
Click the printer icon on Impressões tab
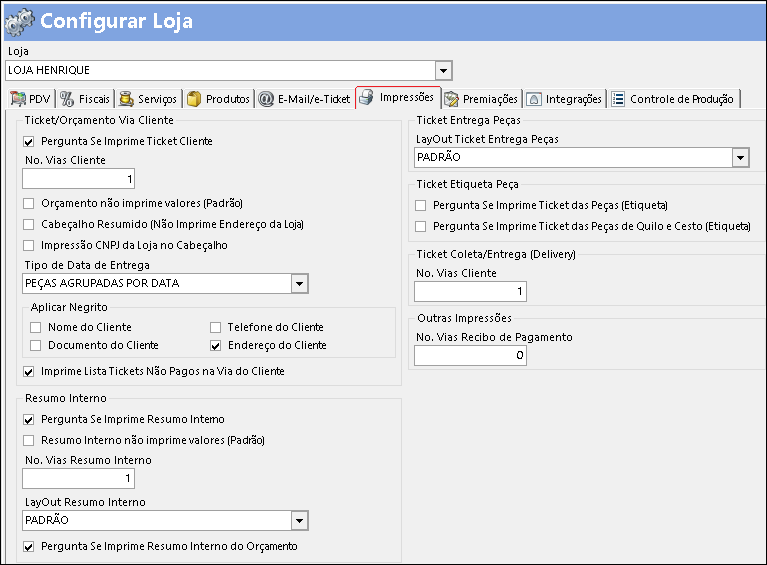click(366, 97)
